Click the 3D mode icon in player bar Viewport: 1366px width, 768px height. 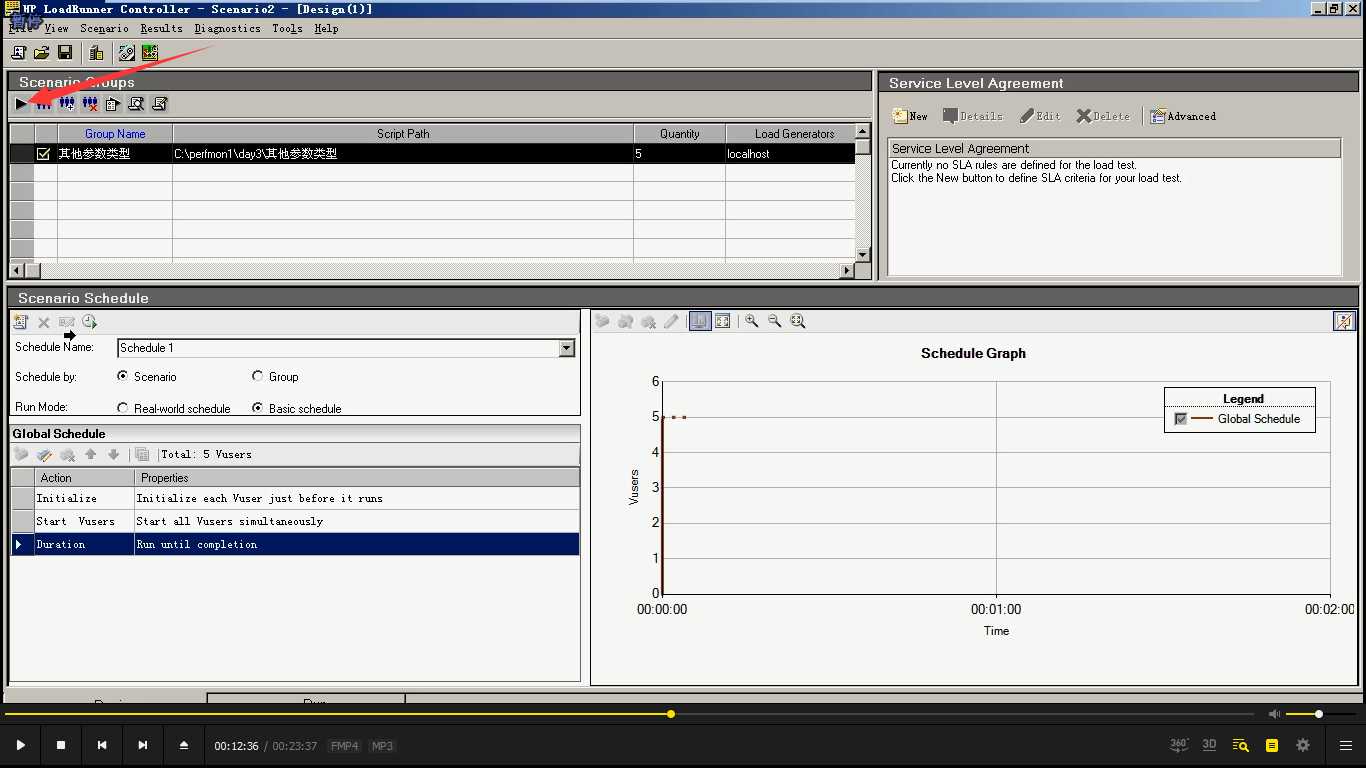click(1209, 745)
